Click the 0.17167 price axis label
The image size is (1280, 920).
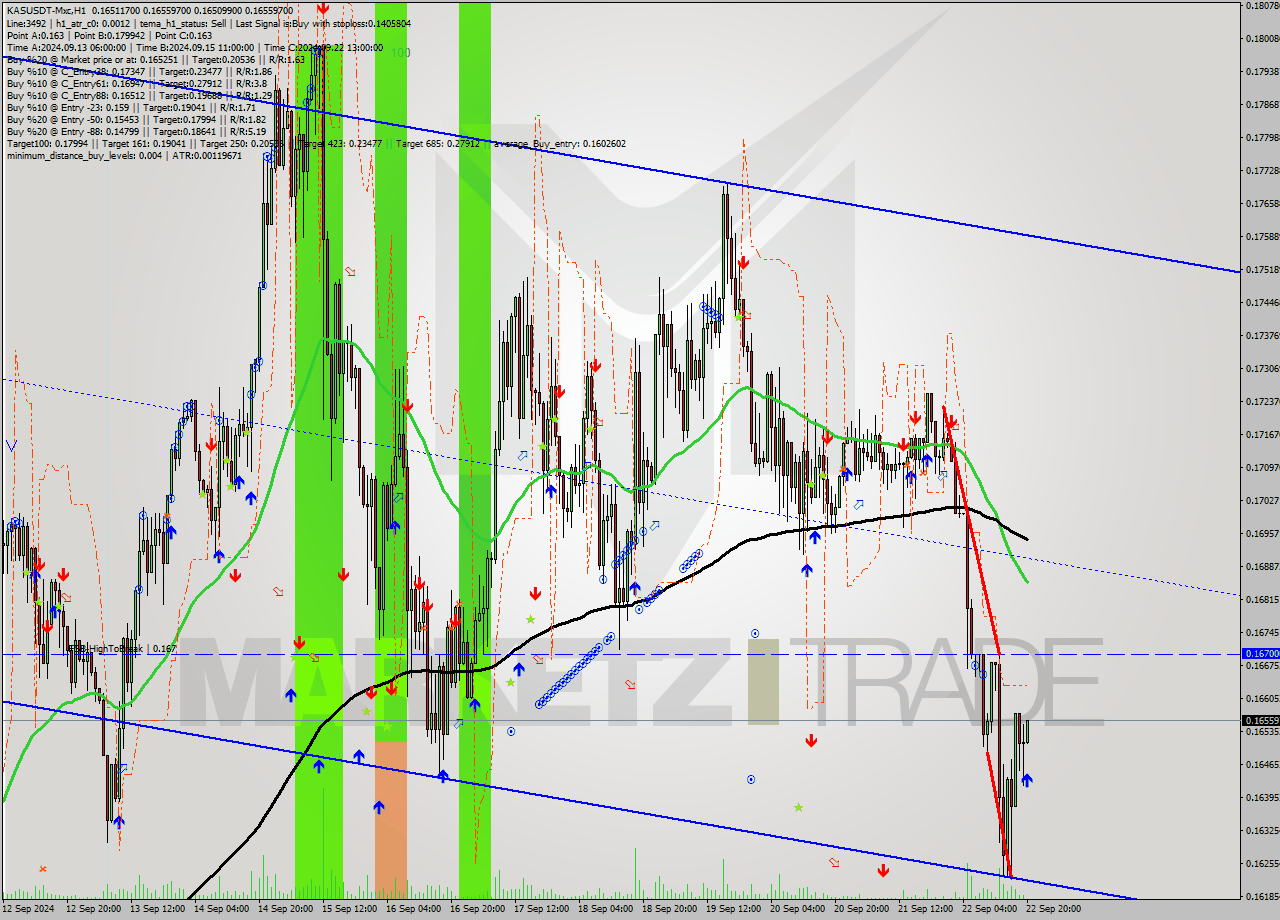[1261, 435]
